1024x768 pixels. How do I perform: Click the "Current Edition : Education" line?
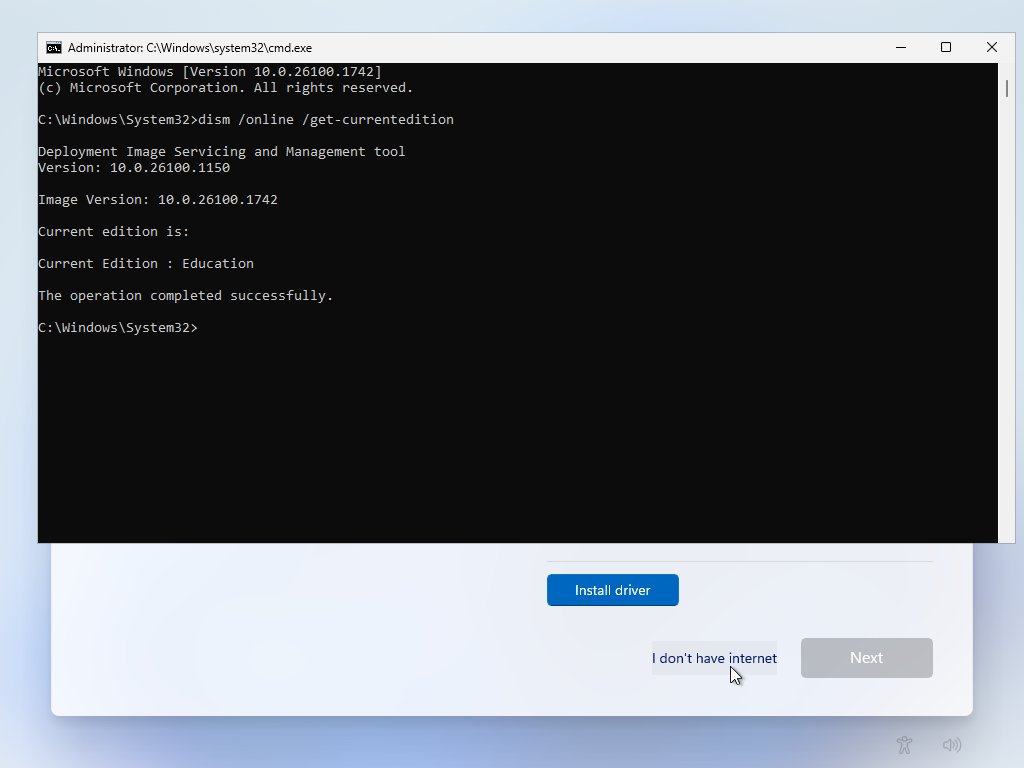[146, 264]
